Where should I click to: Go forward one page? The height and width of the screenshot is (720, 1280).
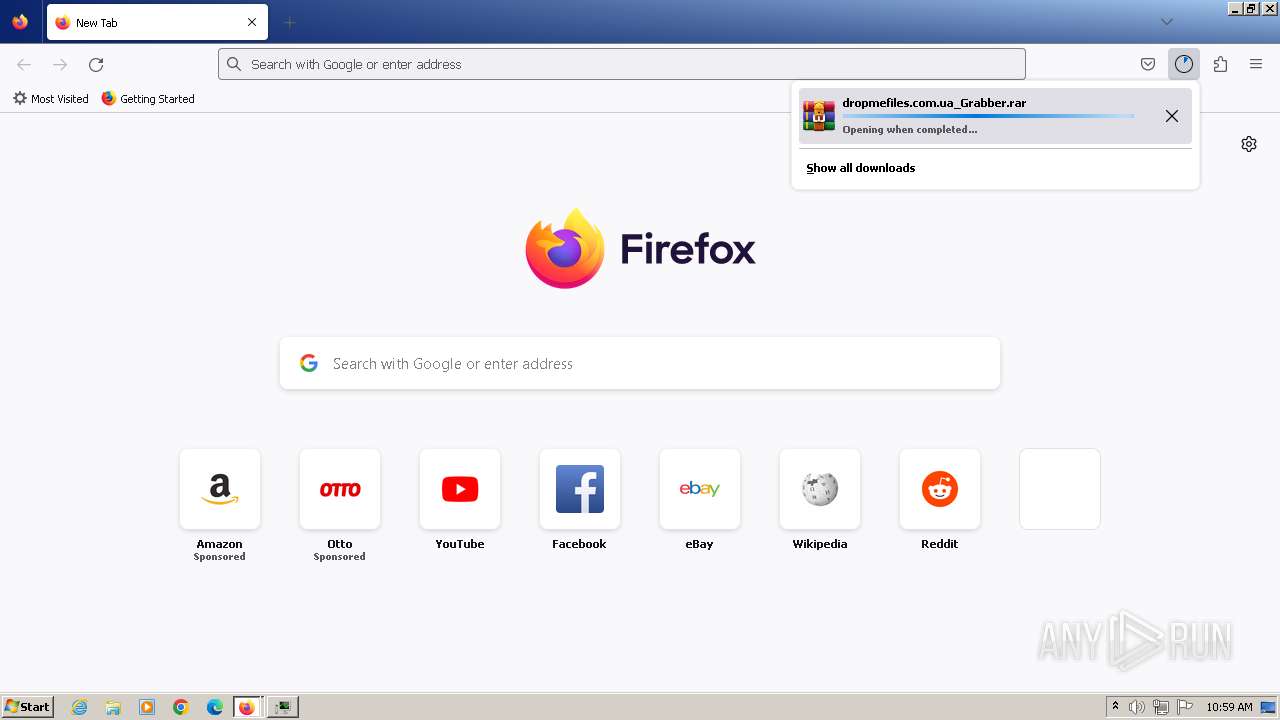click(60, 64)
